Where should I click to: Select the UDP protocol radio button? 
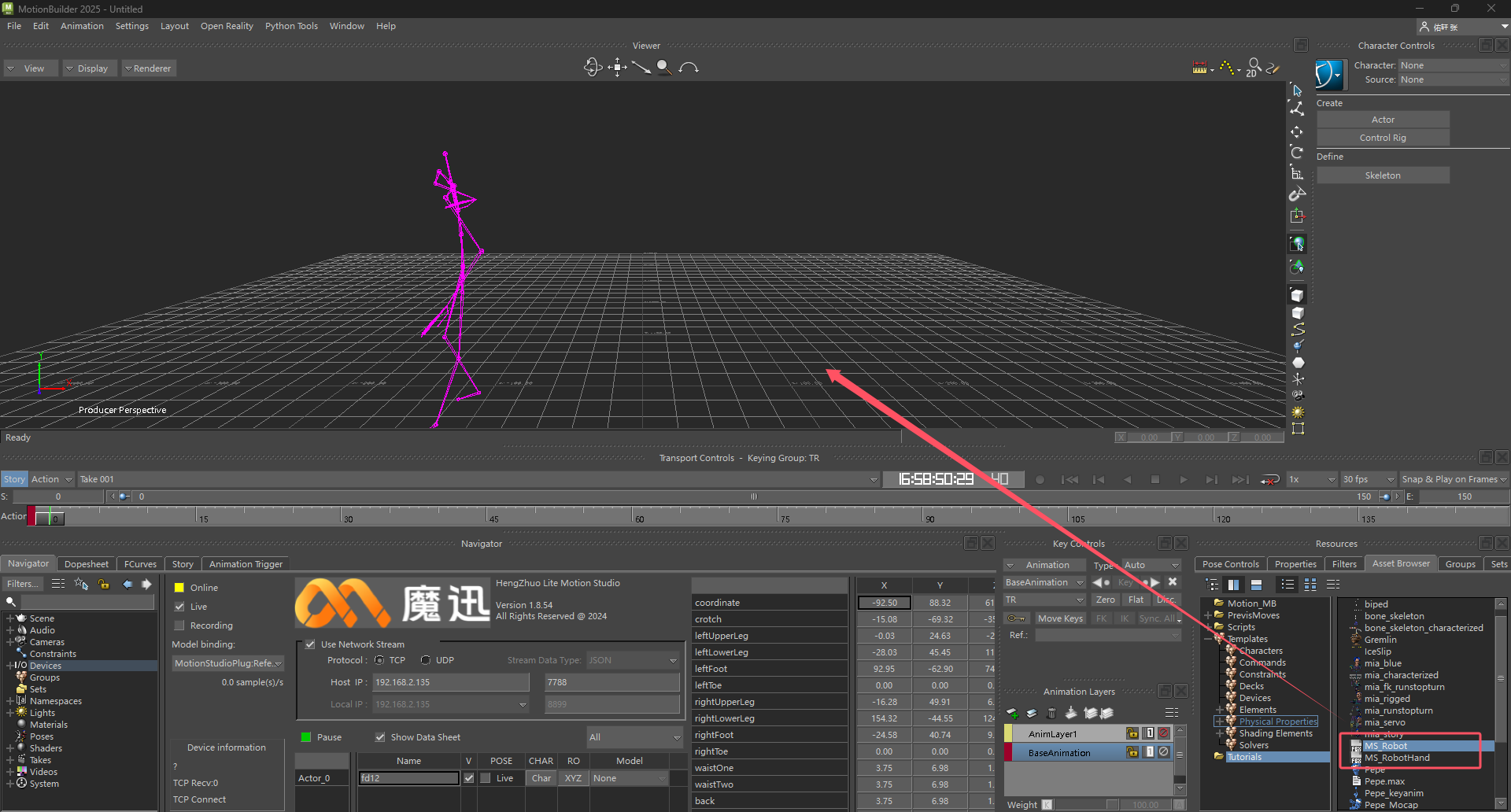426,660
